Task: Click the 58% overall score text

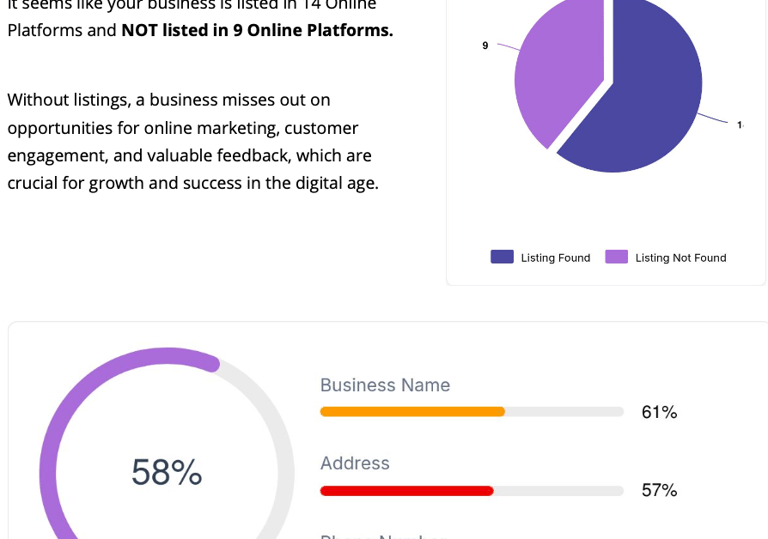Action: pyautogui.click(x=167, y=472)
